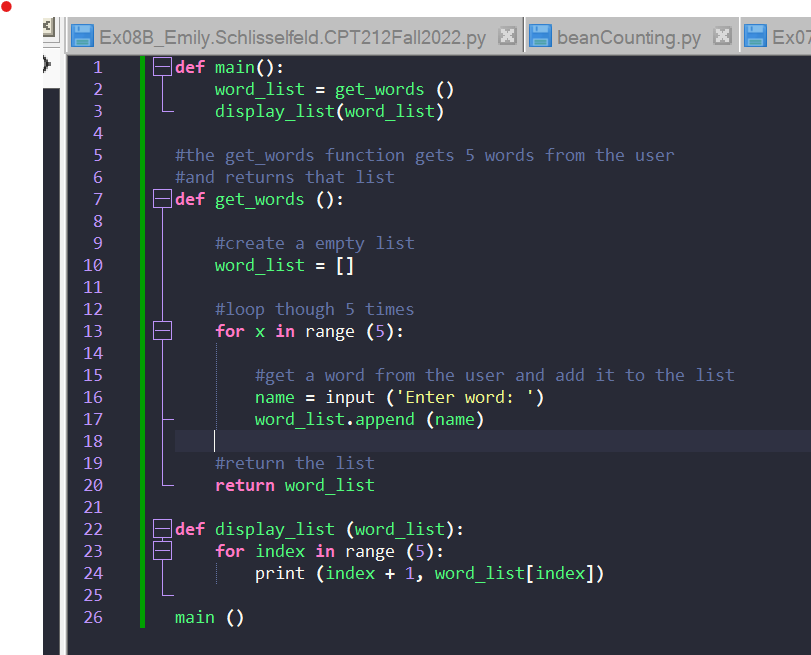Collapse the display_list function fold marker
The width and height of the screenshot is (811, 655).
[x=162, y=528]
